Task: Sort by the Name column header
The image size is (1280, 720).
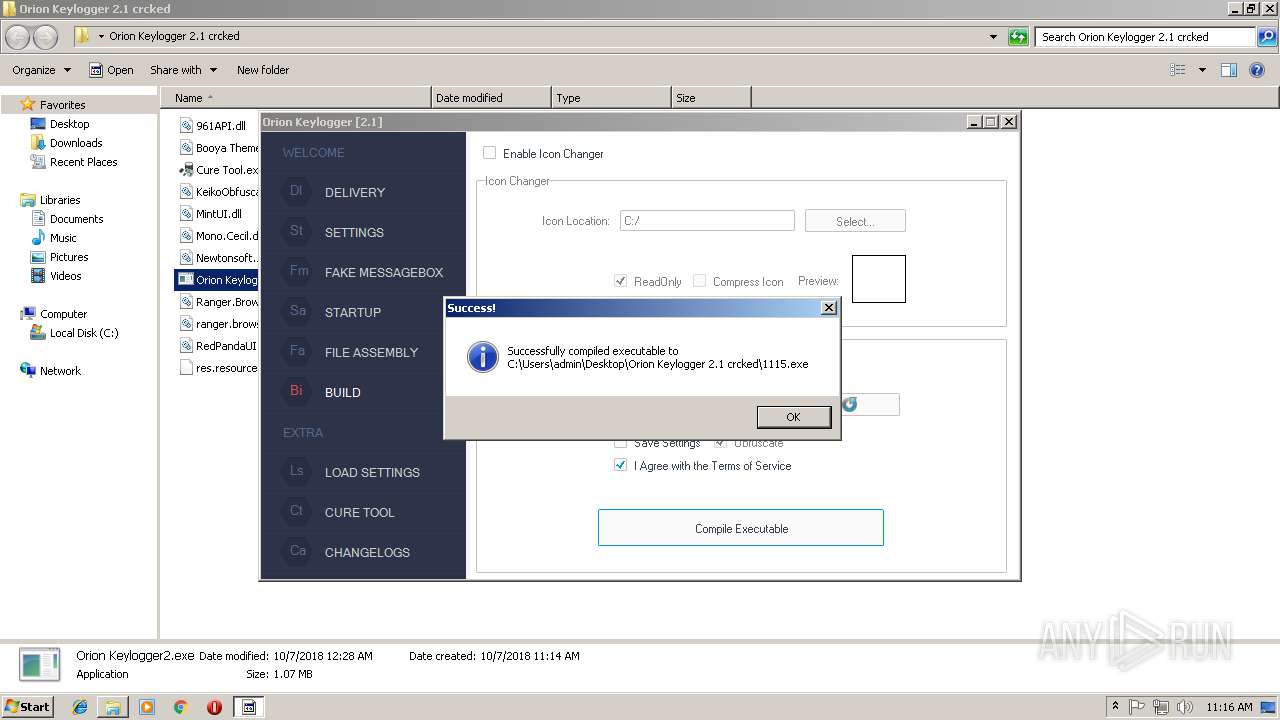Action: (x=296, y=98)
